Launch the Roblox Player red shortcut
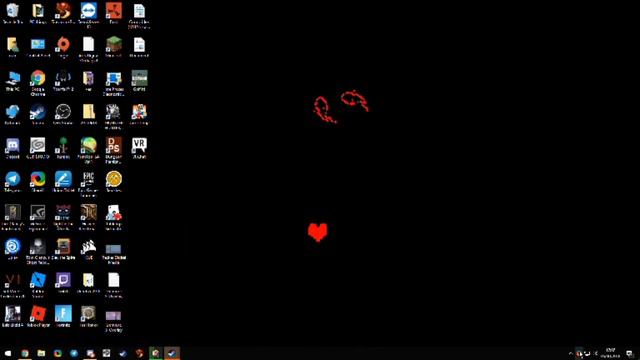The width and height of the screenshot is (640, 360). click(38, 314)
